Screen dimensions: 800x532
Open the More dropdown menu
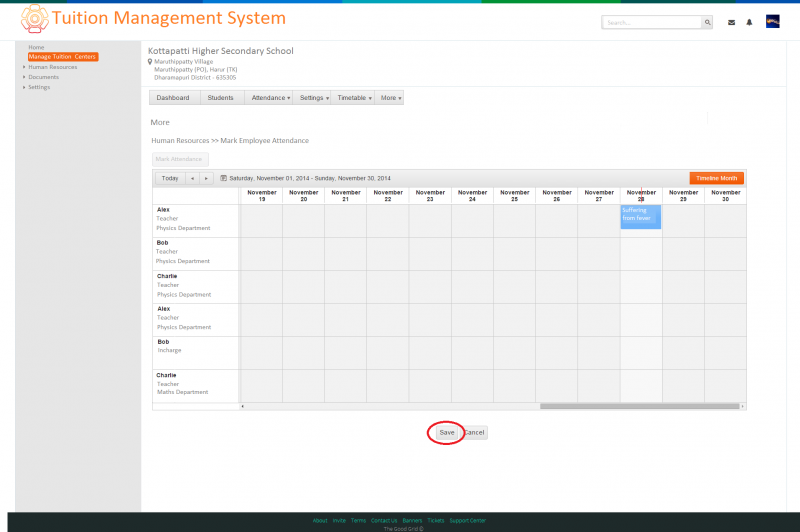(x=390, y=97)
